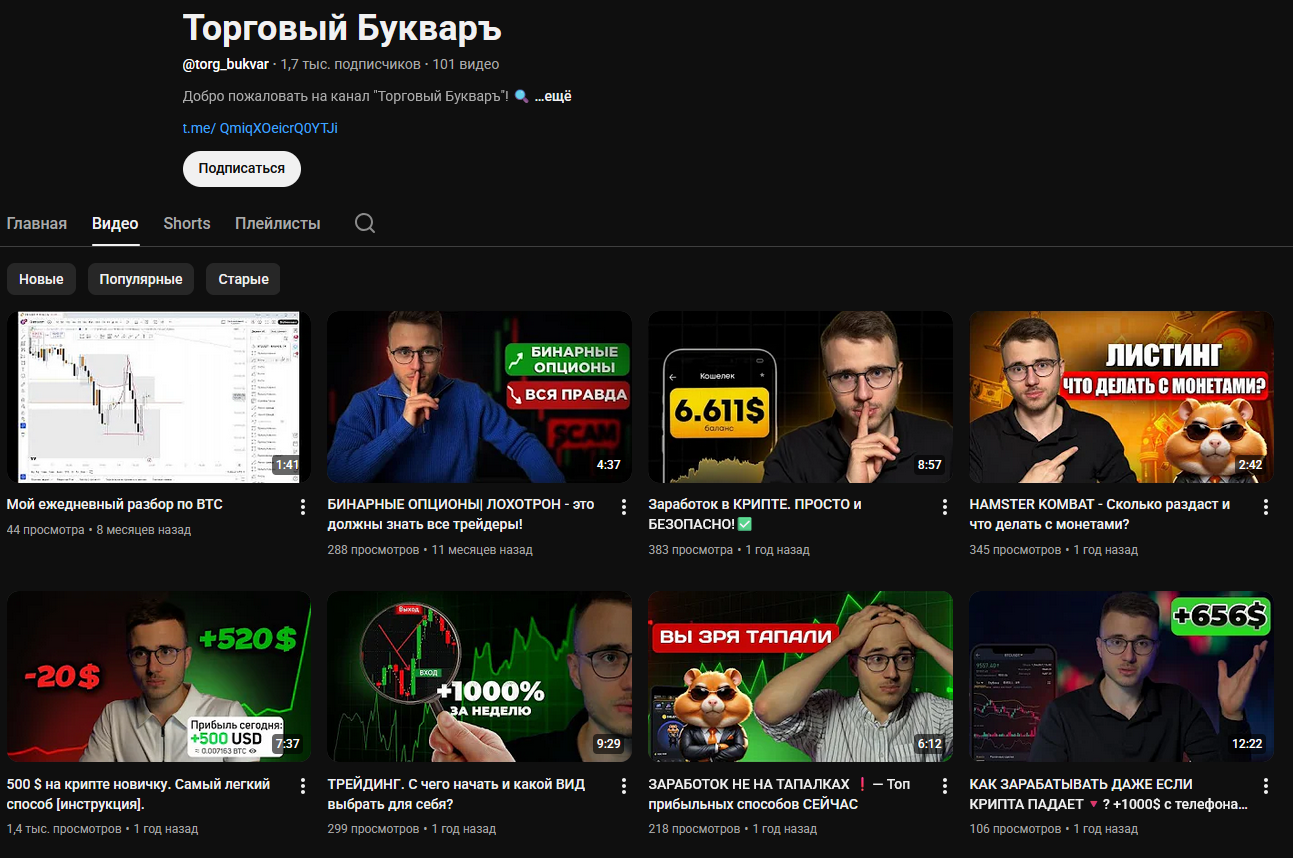1293x858 pixels.
Task: Switch to the Shorts tab
Action: (187, 223)
